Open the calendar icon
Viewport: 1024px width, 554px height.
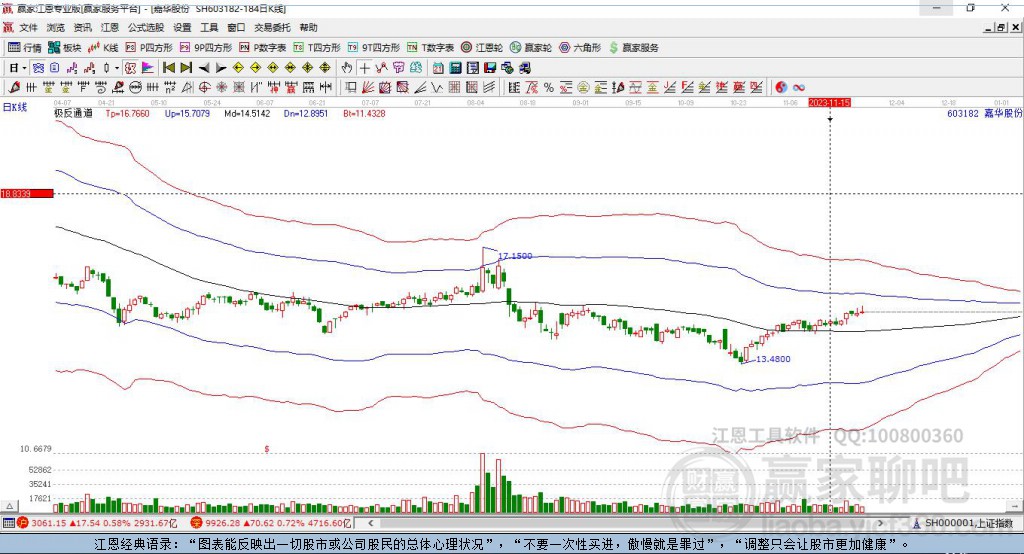point(438,68)
